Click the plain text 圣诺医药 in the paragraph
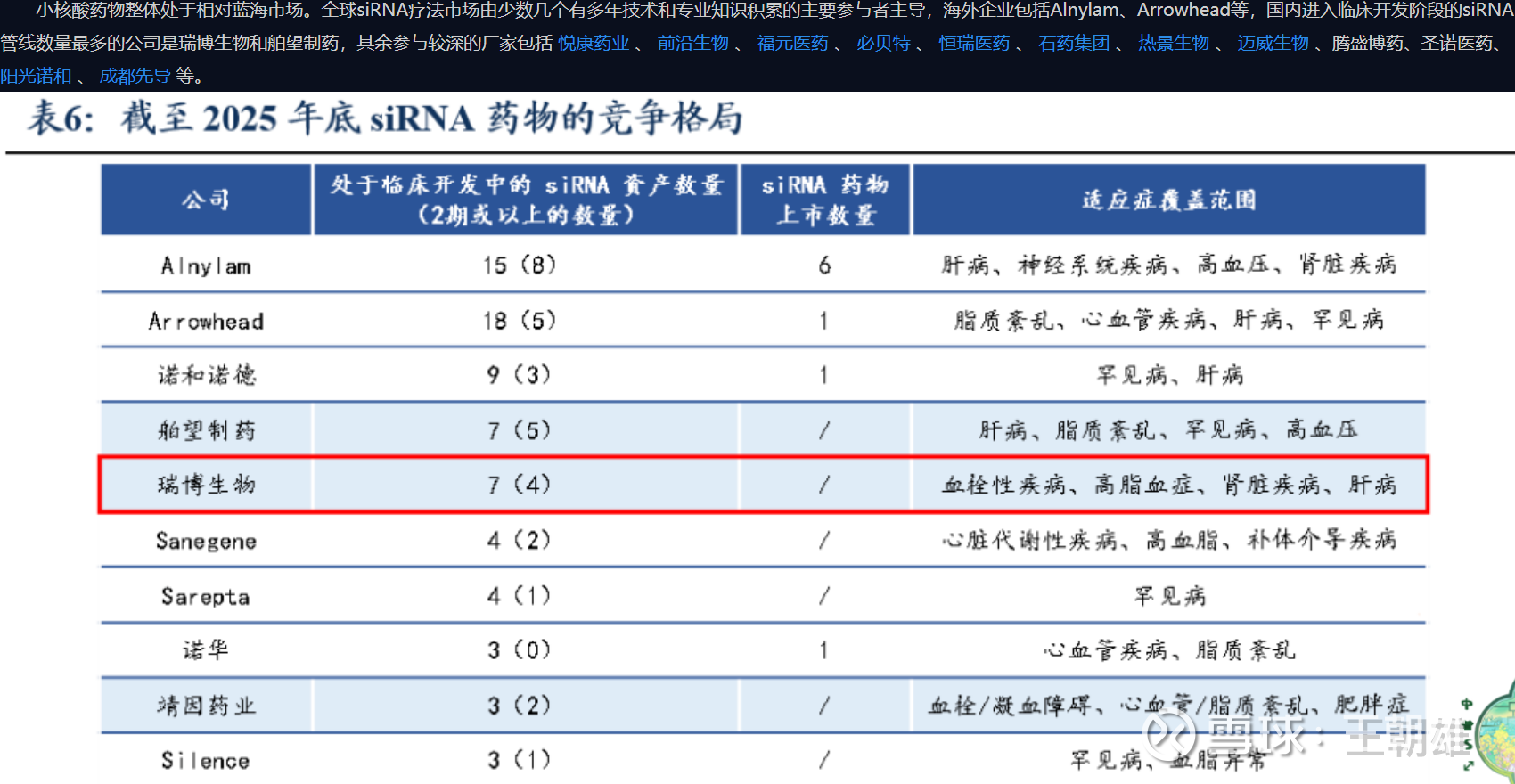1515x784 pixels. click(x=1457, y=43)
